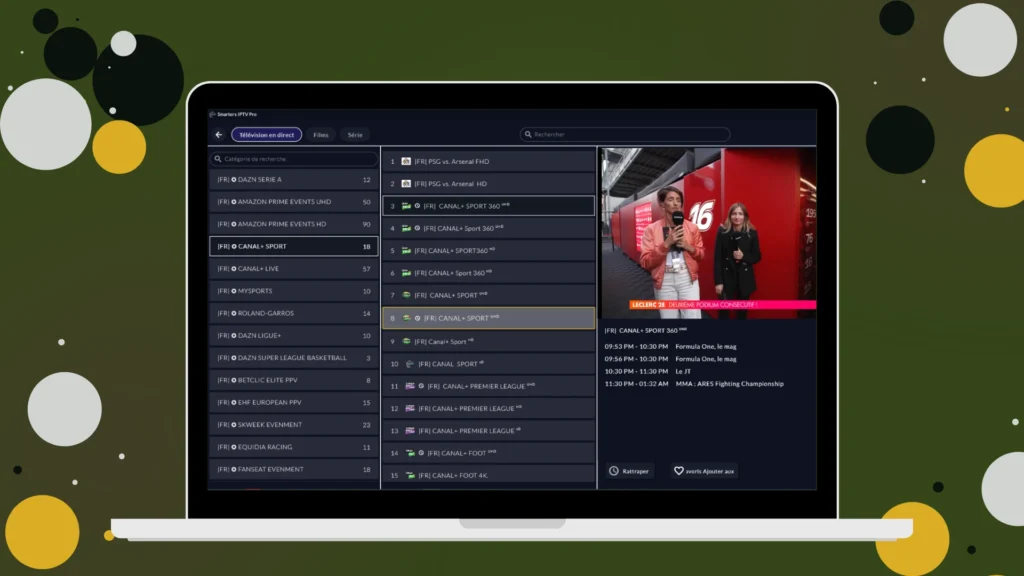This screenshot has width=1024, height=576.
Task: Open the EQUIDIA RACING category
Action: pyautogui.click(x=293, y=447)
